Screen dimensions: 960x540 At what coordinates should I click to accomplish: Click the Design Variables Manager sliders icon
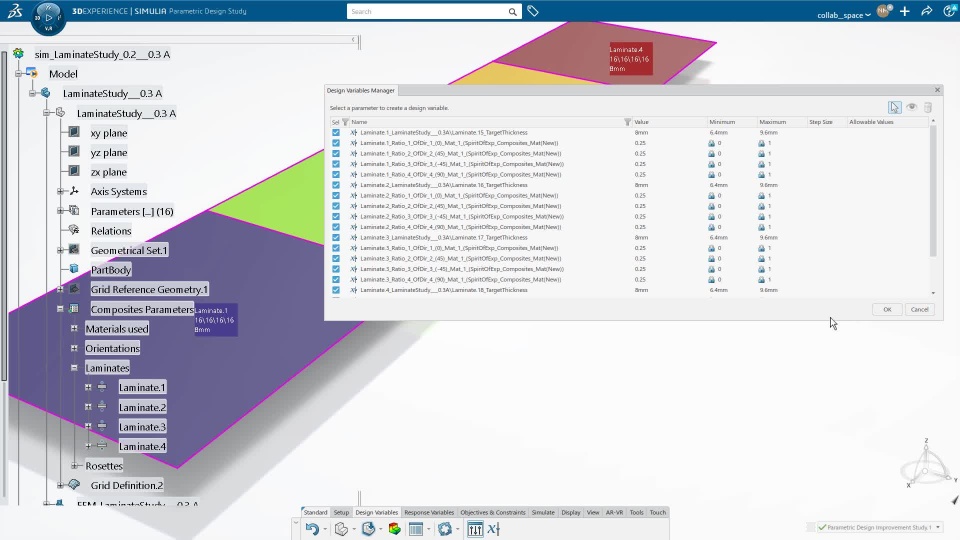tap(475, 529)
